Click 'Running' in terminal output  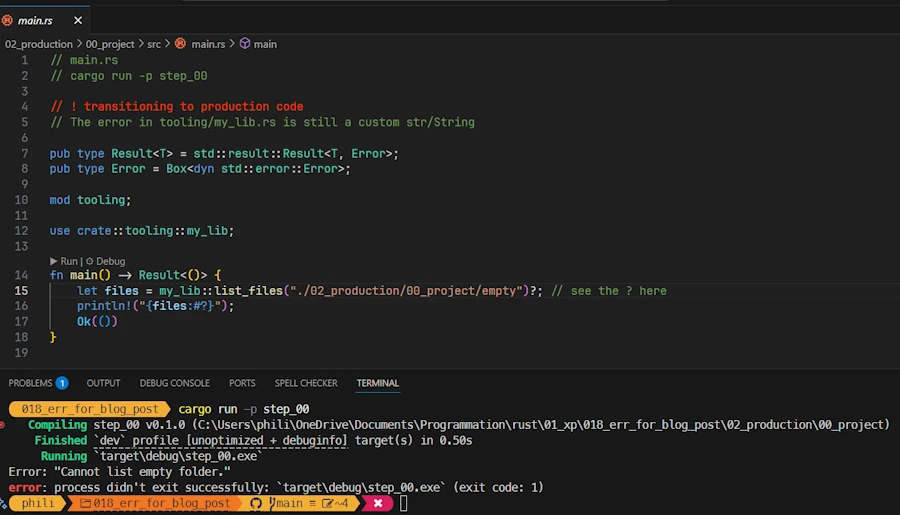(64, 456)
